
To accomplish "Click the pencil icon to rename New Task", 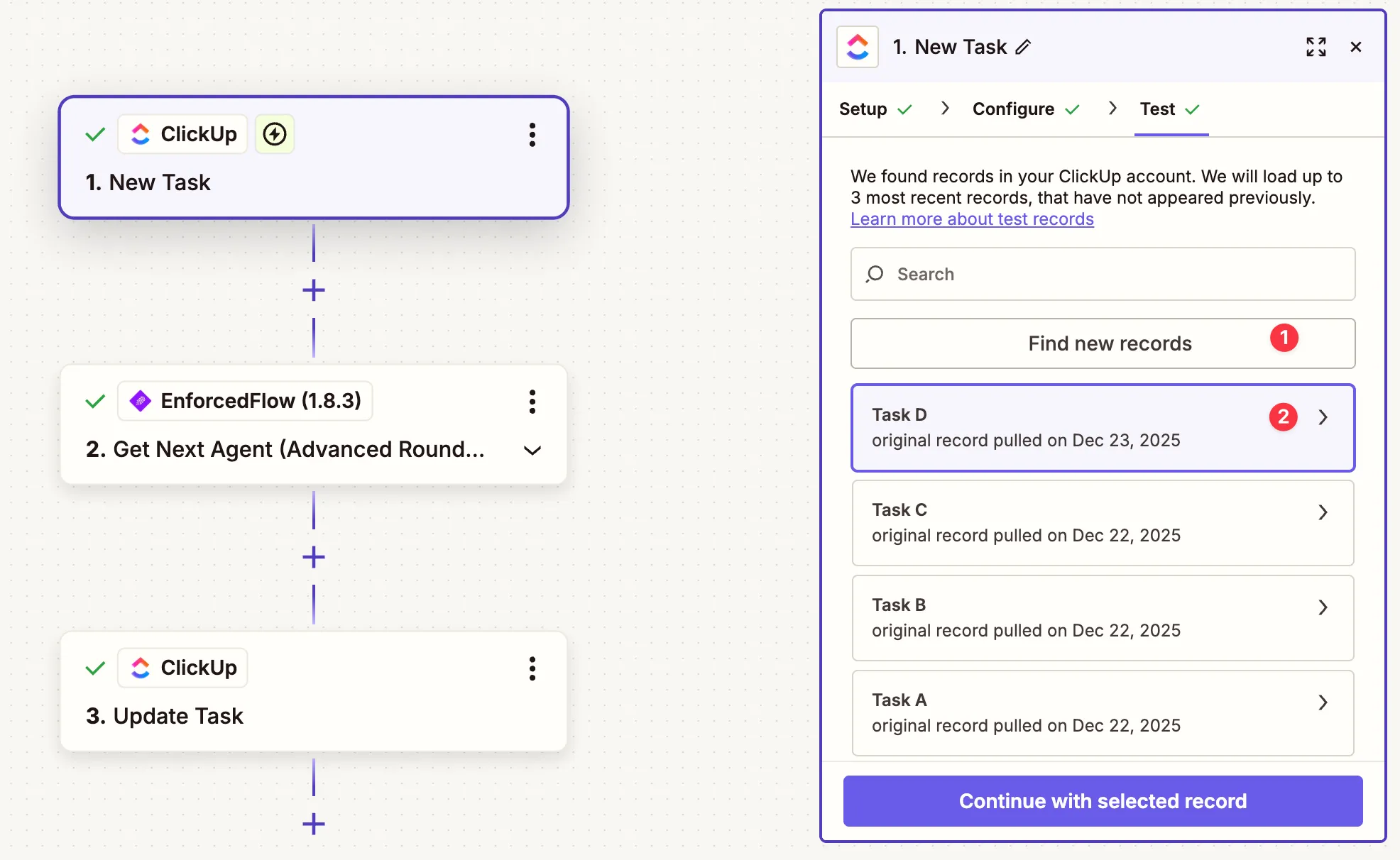I will coord(1024,47).
